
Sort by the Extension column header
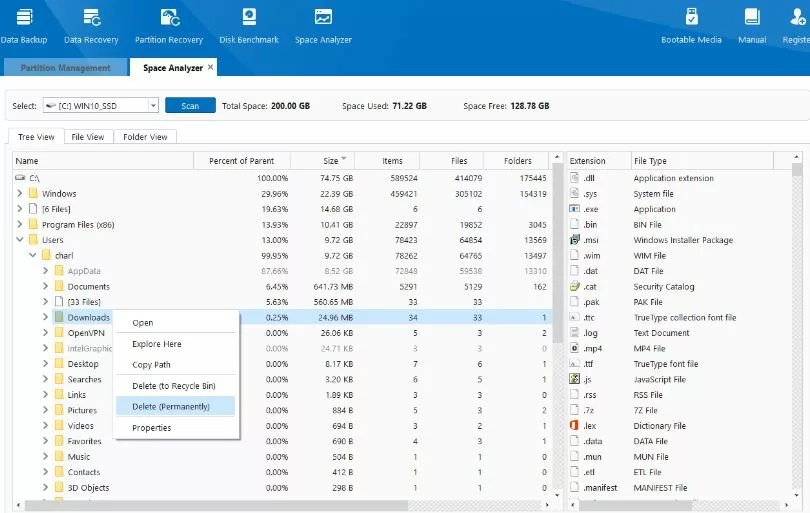[599, 161]
